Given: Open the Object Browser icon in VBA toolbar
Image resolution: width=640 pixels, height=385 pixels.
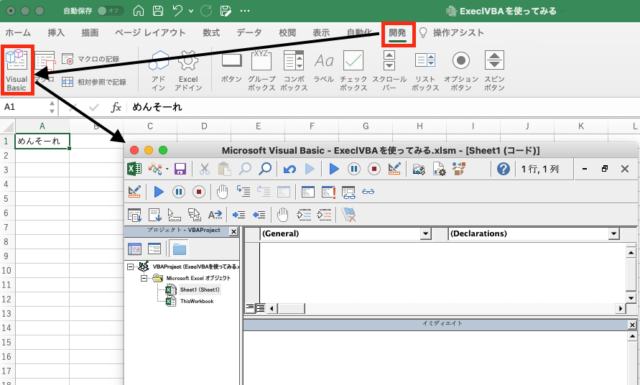Looking at the screenshot, I should [x=460, y=169].
